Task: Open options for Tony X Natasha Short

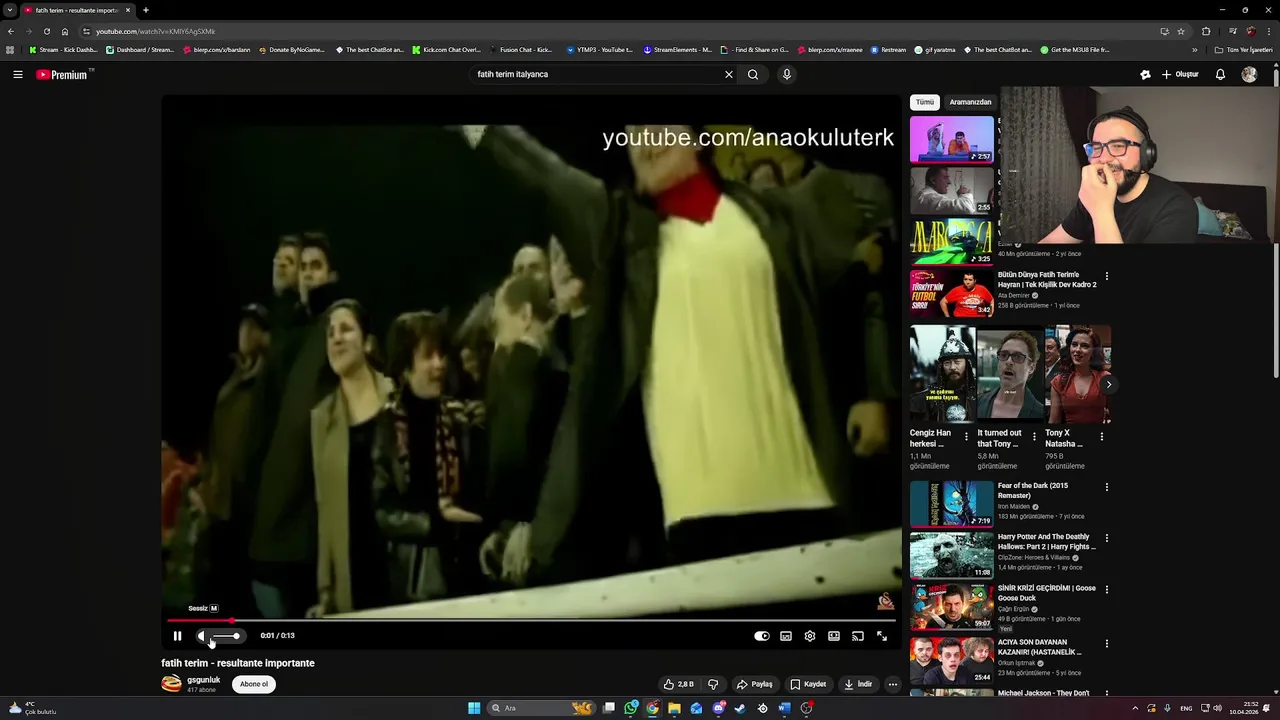Action: click(x=1102, y=437)
